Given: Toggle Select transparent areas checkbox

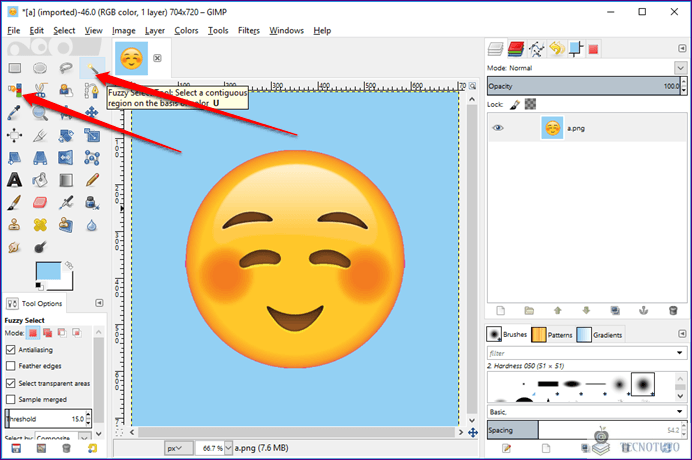Looking at the screenshot, I should point(11,383).
